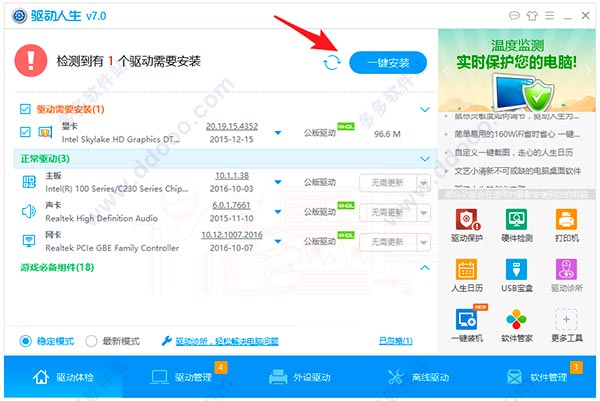Close the 驱动人生 window
The image size is (600, 401).
pos(585,15)
